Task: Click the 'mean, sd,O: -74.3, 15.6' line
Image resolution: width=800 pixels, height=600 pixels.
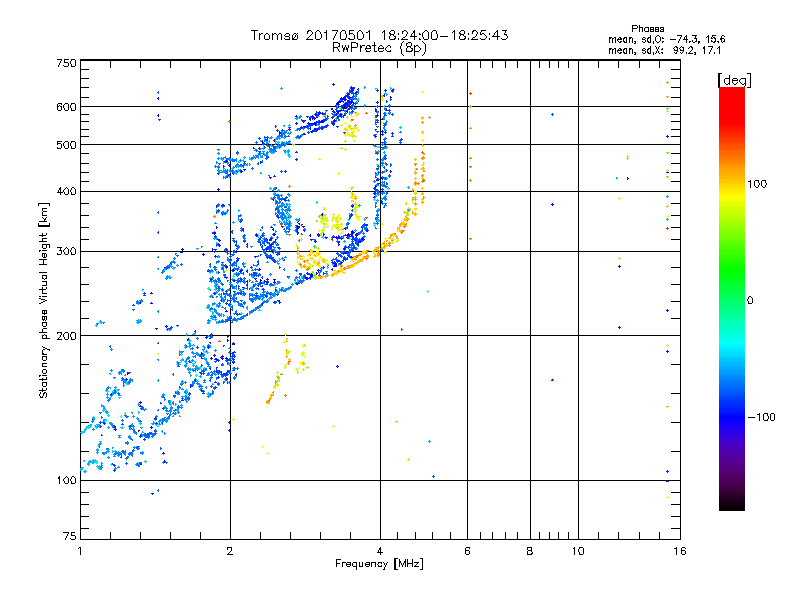Action: click(x=666, y=39)
